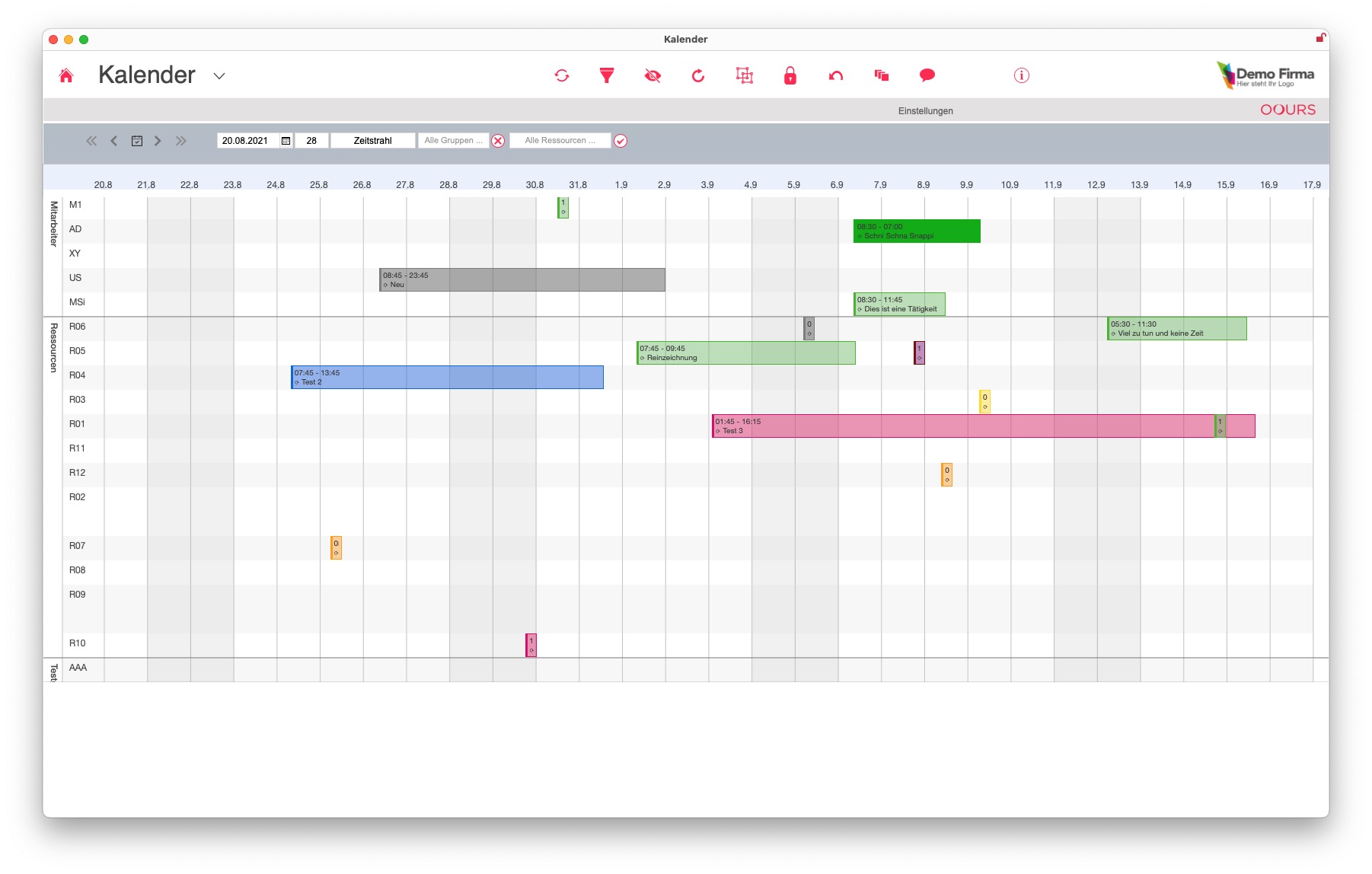Viewport: 1372px width, 874px height.
Task: Click the sync arrows icon in toolbar
Action: [562, 75]
